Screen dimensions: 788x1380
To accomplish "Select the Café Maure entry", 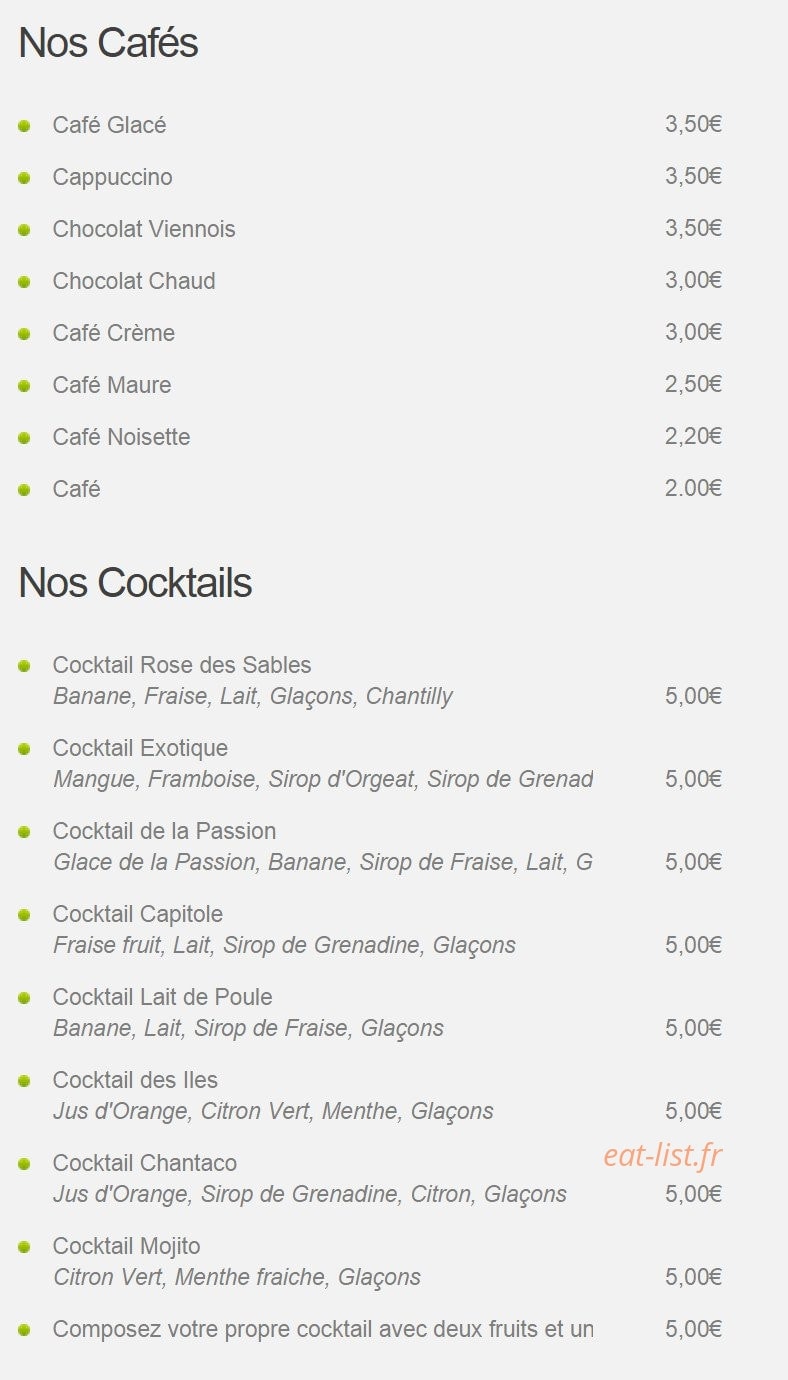I will 112,385.
